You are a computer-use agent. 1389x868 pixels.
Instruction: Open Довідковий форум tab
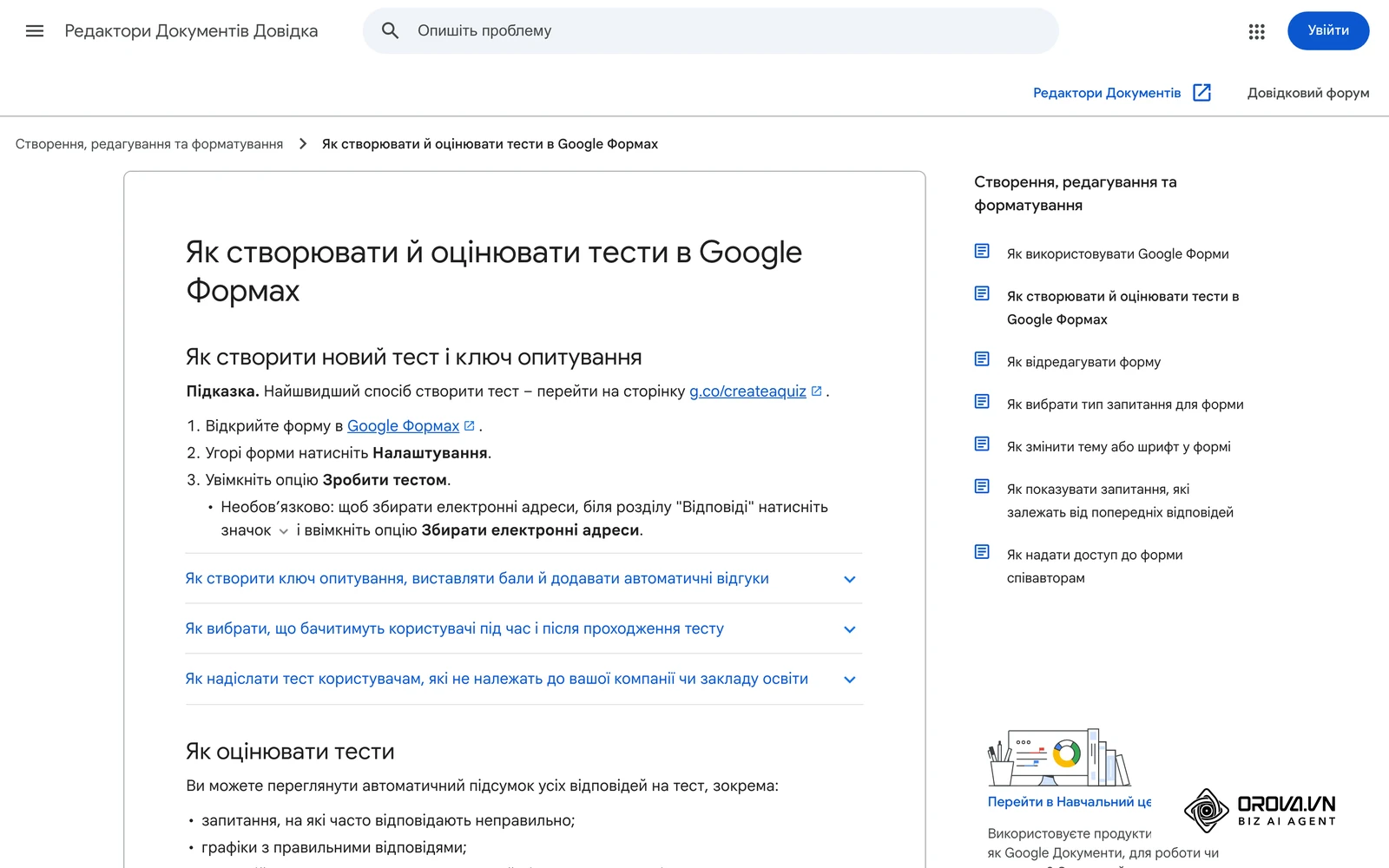coord(1308,93)
